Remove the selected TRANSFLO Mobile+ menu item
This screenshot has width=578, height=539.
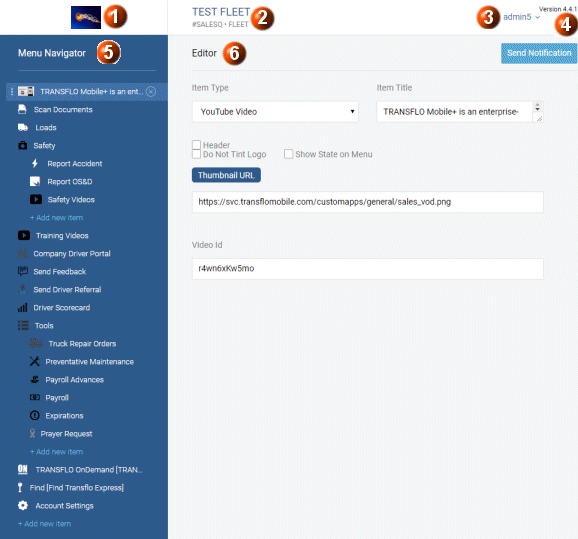[151, 91]
